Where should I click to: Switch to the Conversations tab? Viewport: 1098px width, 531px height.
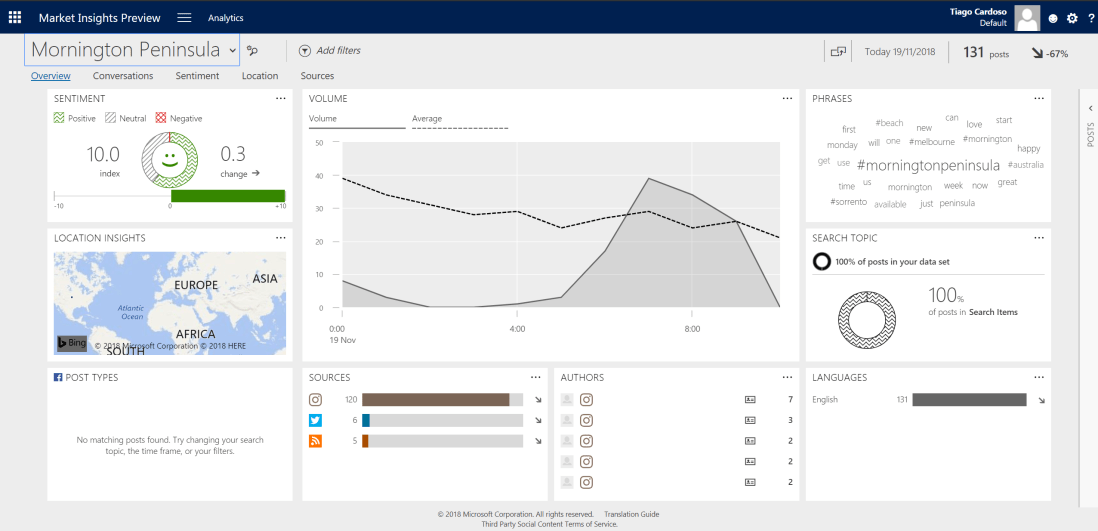click(x=123, y=76)
